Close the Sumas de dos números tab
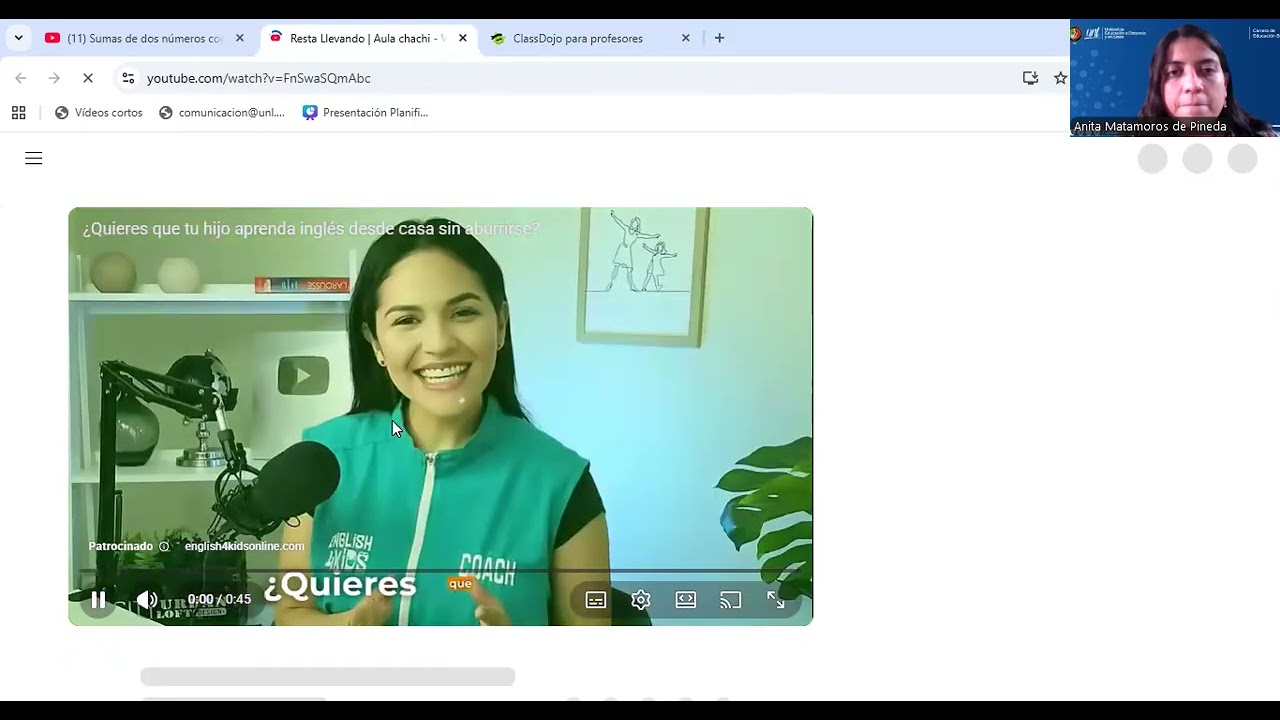 (240, 38)
